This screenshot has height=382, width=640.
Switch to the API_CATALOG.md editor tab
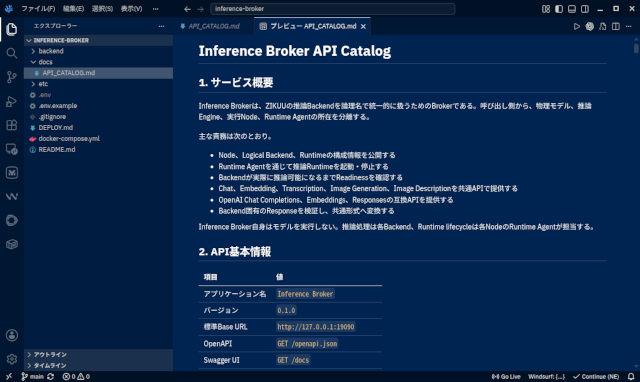(x=210, y=26)
